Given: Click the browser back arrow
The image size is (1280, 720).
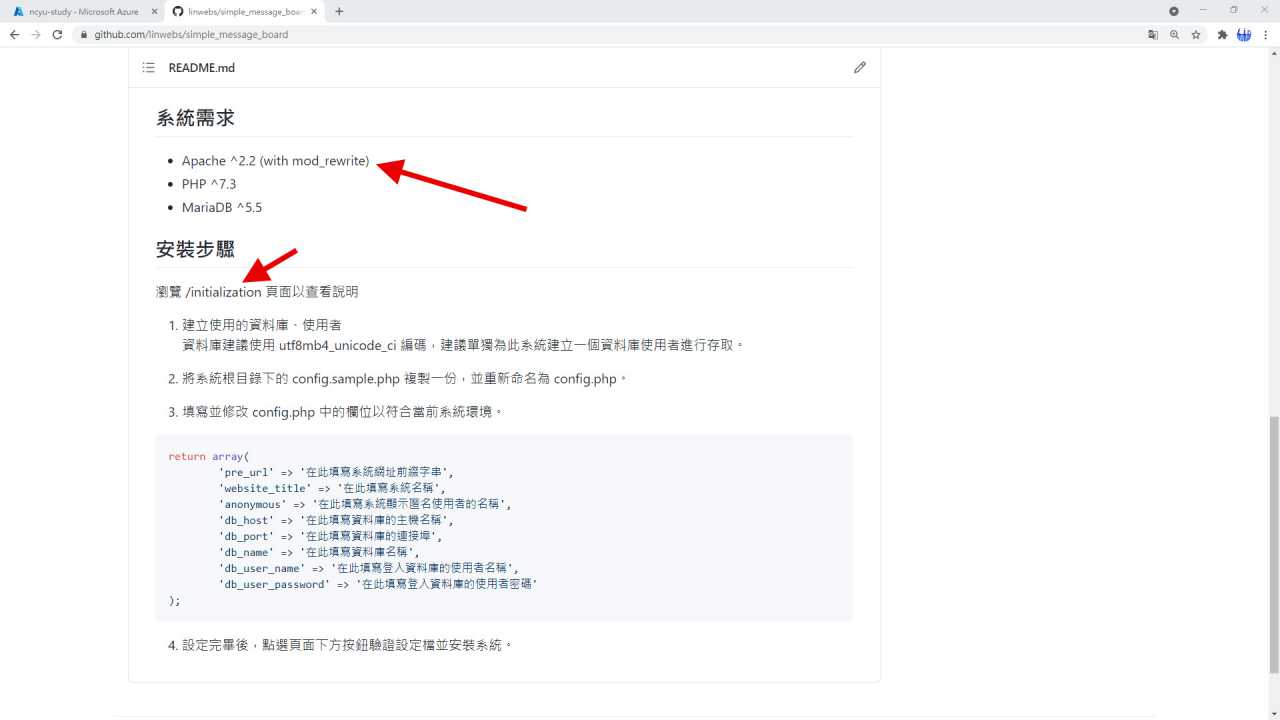Looking at the screenshot, I should pos(14,34).
